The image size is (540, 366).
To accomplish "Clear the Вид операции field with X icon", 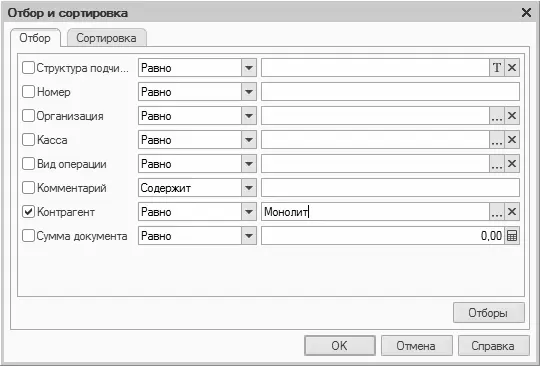I will point(512,164).
